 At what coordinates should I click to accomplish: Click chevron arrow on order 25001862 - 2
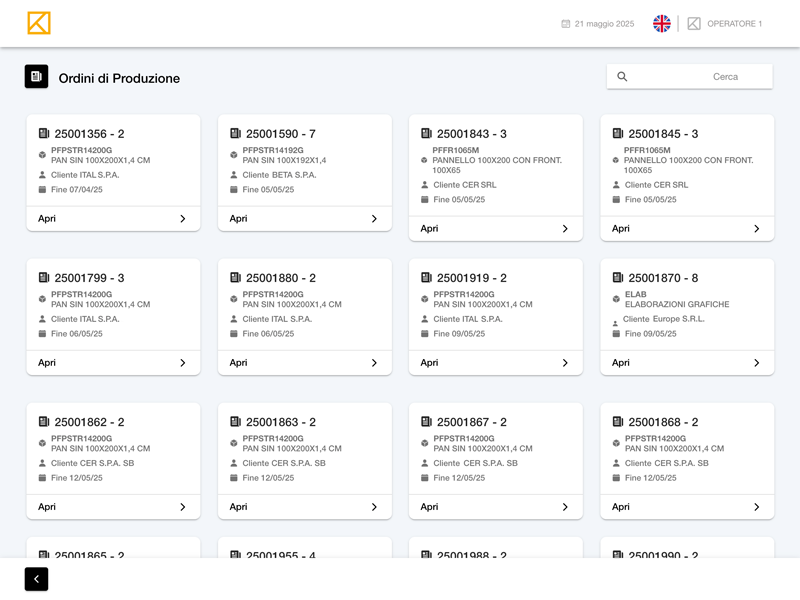[x=183, y=507]
